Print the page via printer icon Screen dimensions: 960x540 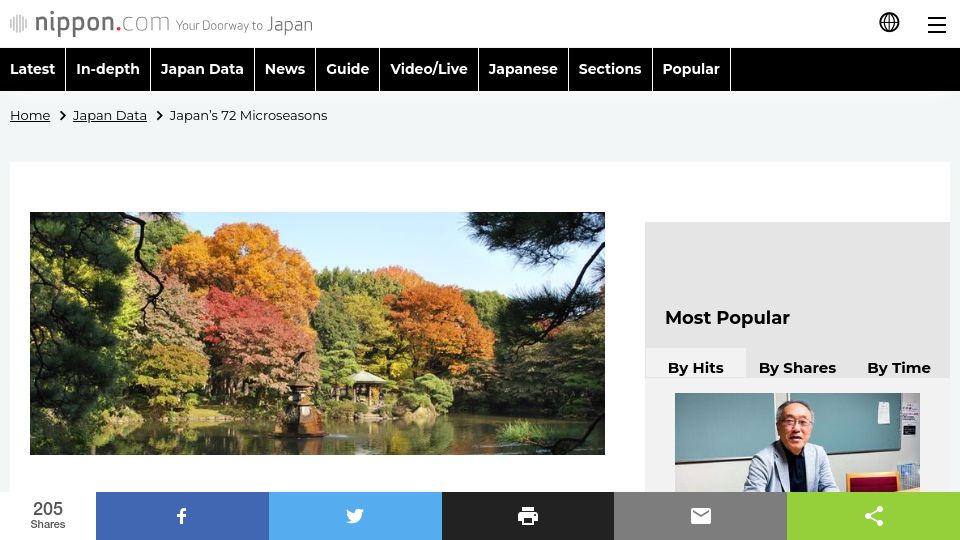click(x=528, y=516)
